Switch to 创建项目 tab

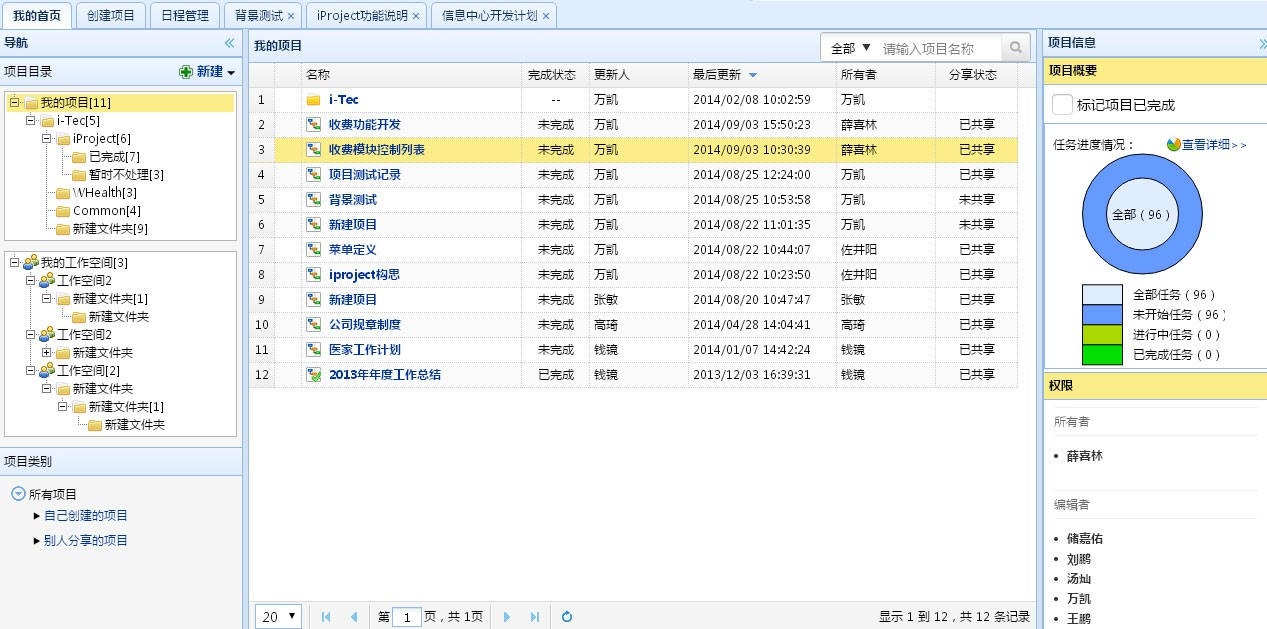tap(111, 15)
